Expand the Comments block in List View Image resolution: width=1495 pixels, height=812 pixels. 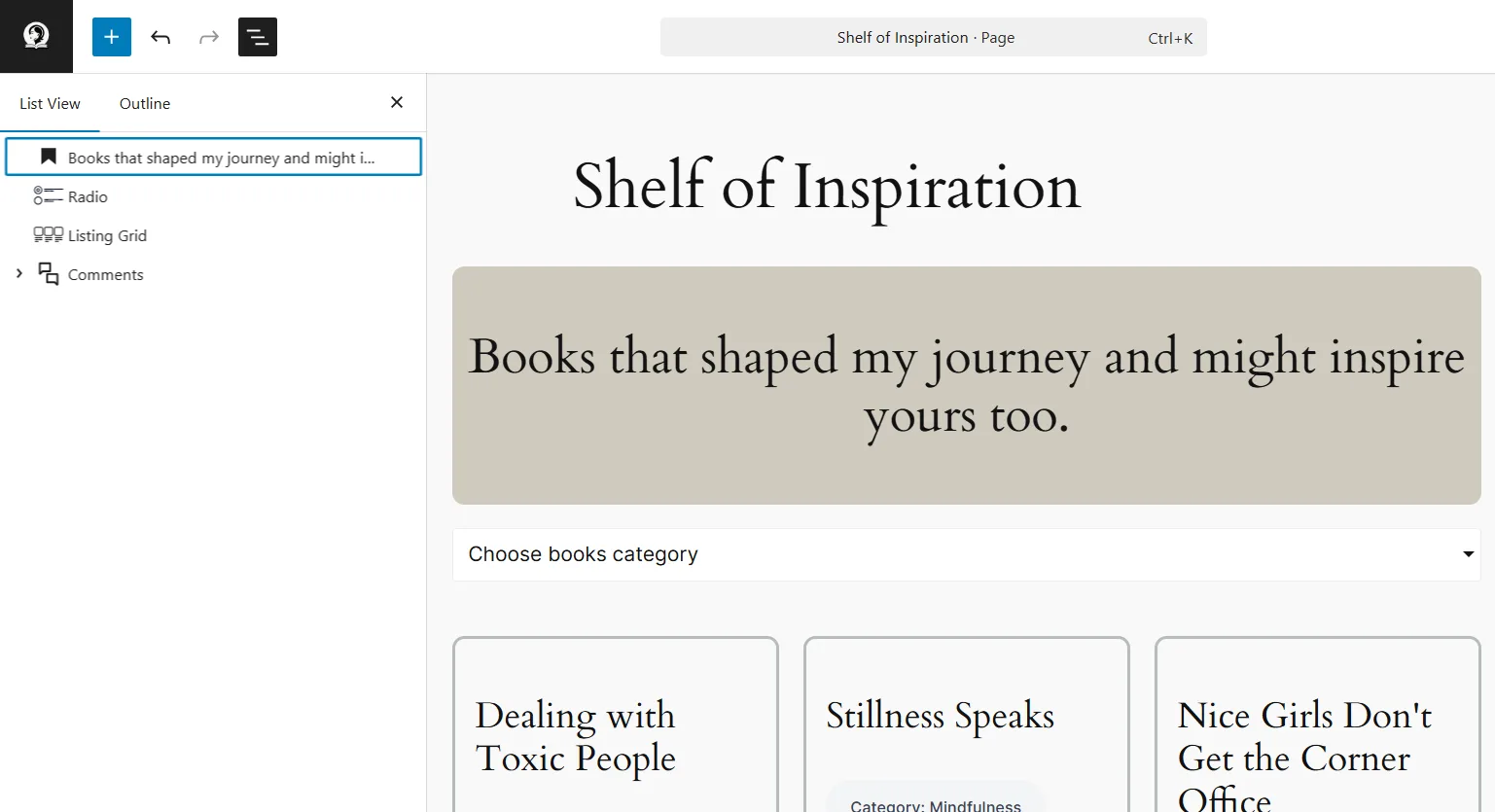pyautogui.click(x=18, y=273)
